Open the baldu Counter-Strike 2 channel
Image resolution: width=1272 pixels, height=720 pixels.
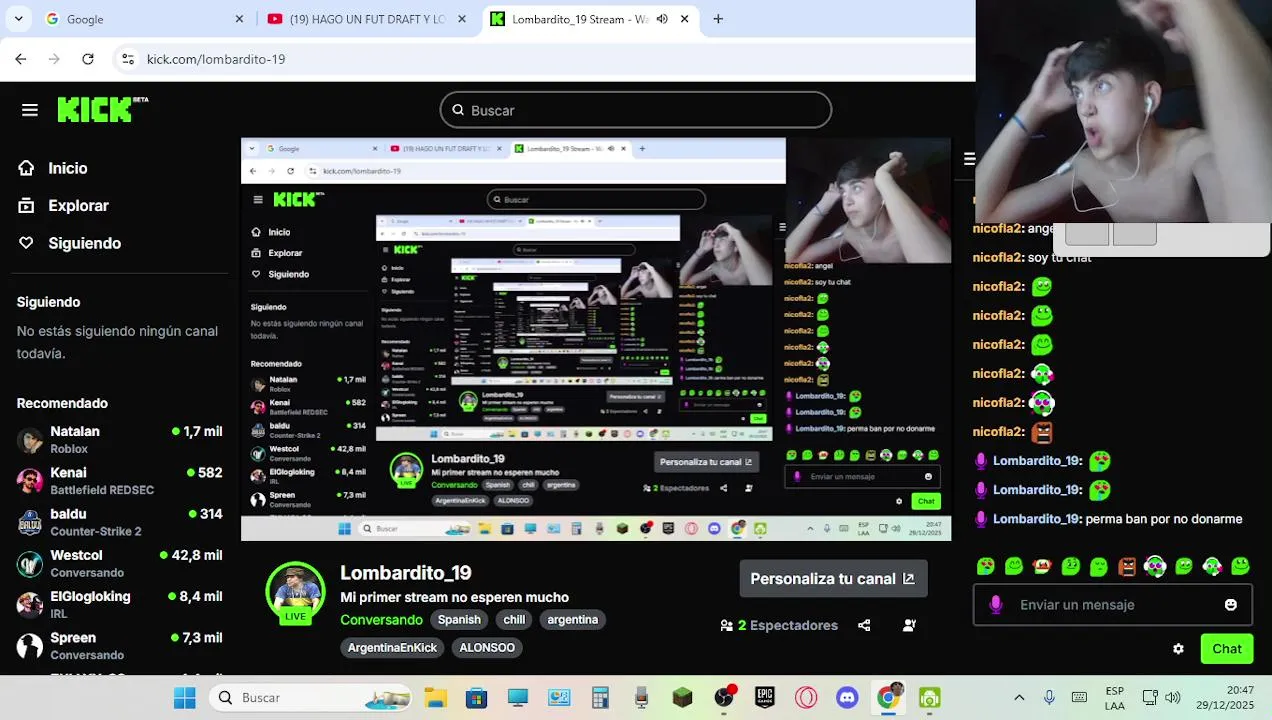click(120, 522)
